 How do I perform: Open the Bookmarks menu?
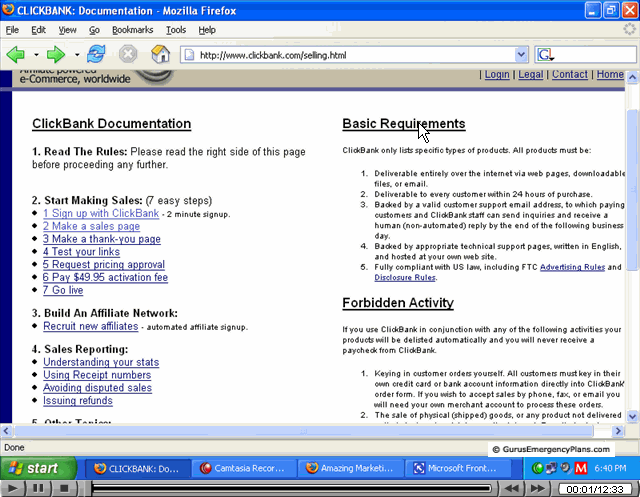(133, 30)
